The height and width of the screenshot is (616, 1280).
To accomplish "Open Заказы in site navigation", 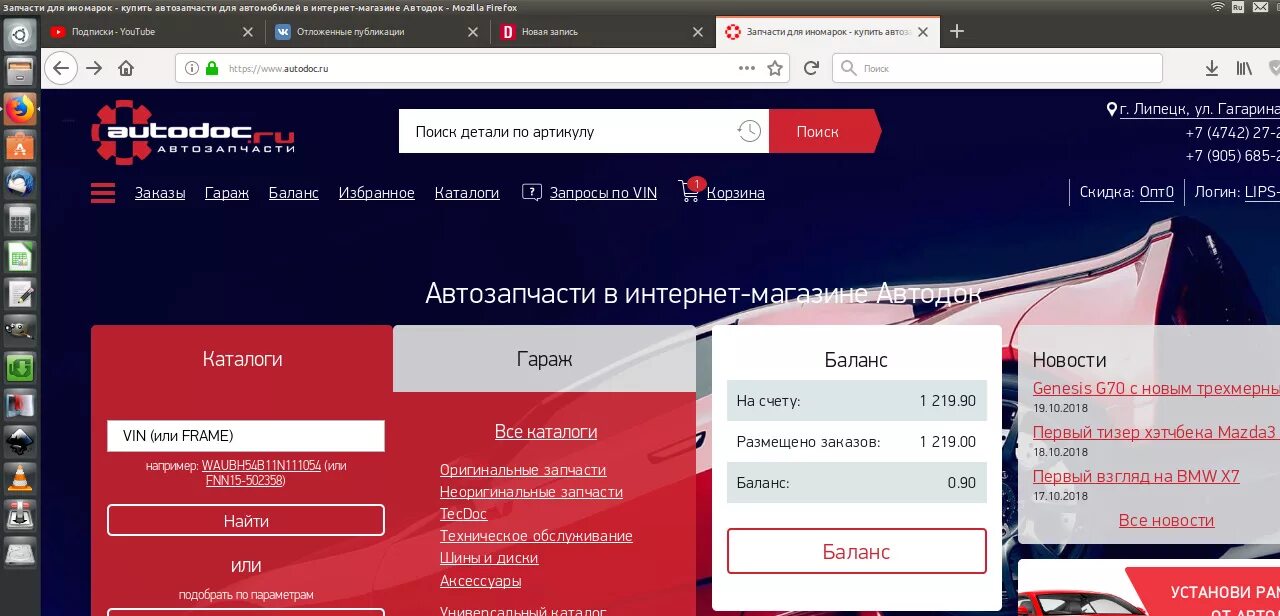I will (160, 193).
